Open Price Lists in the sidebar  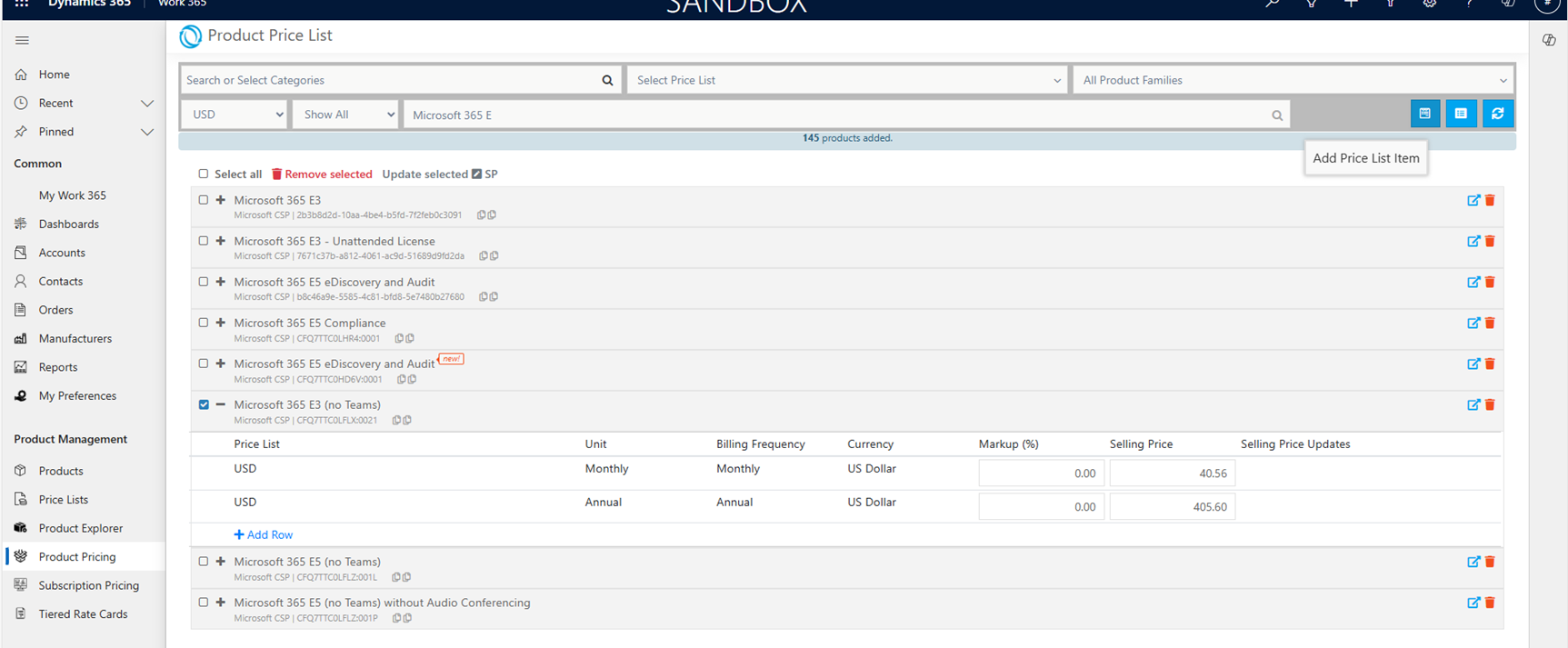coord(64,500)
